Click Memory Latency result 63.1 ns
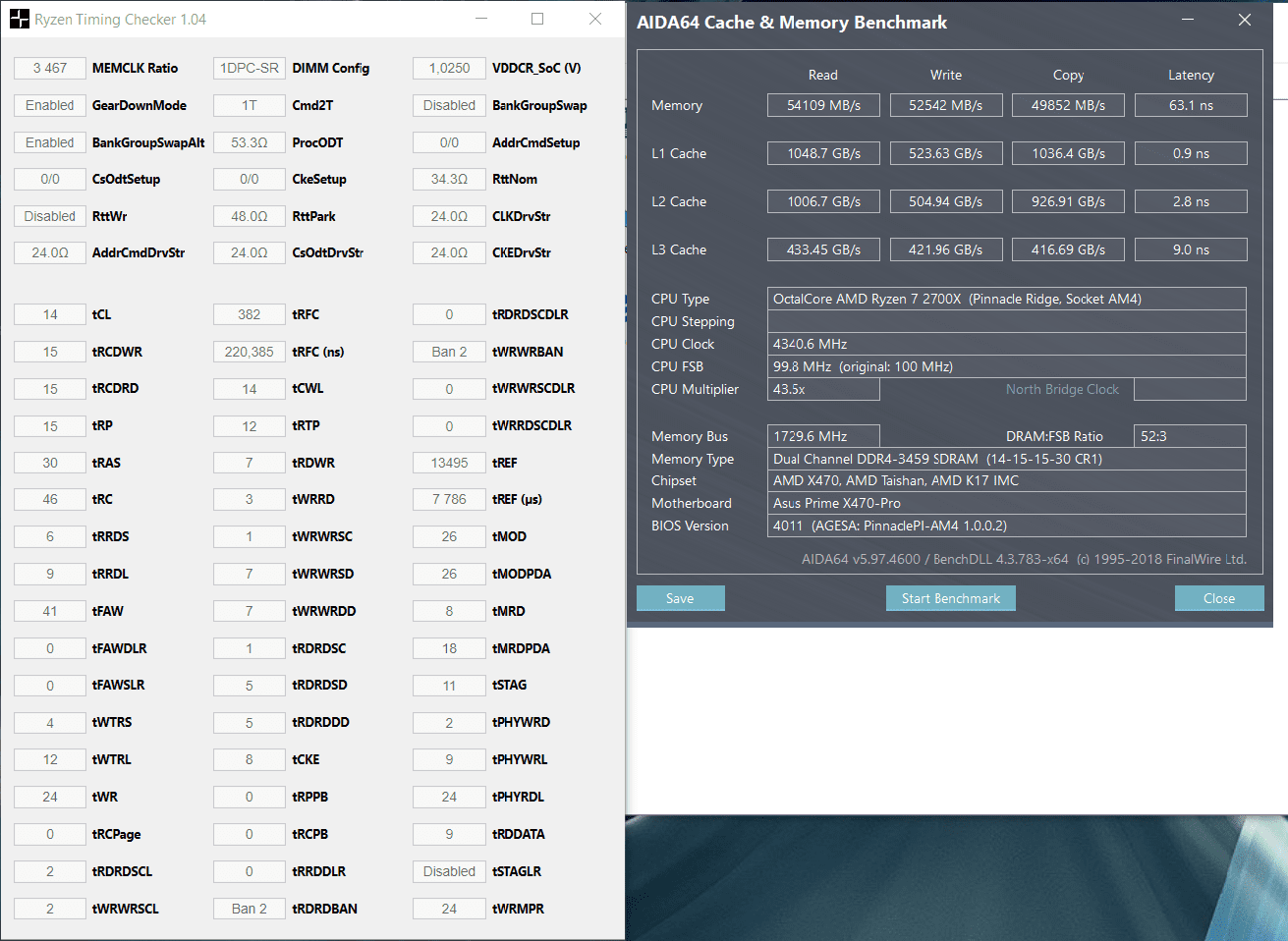The image size is (1288, 941). click(x=1191, y=105)
